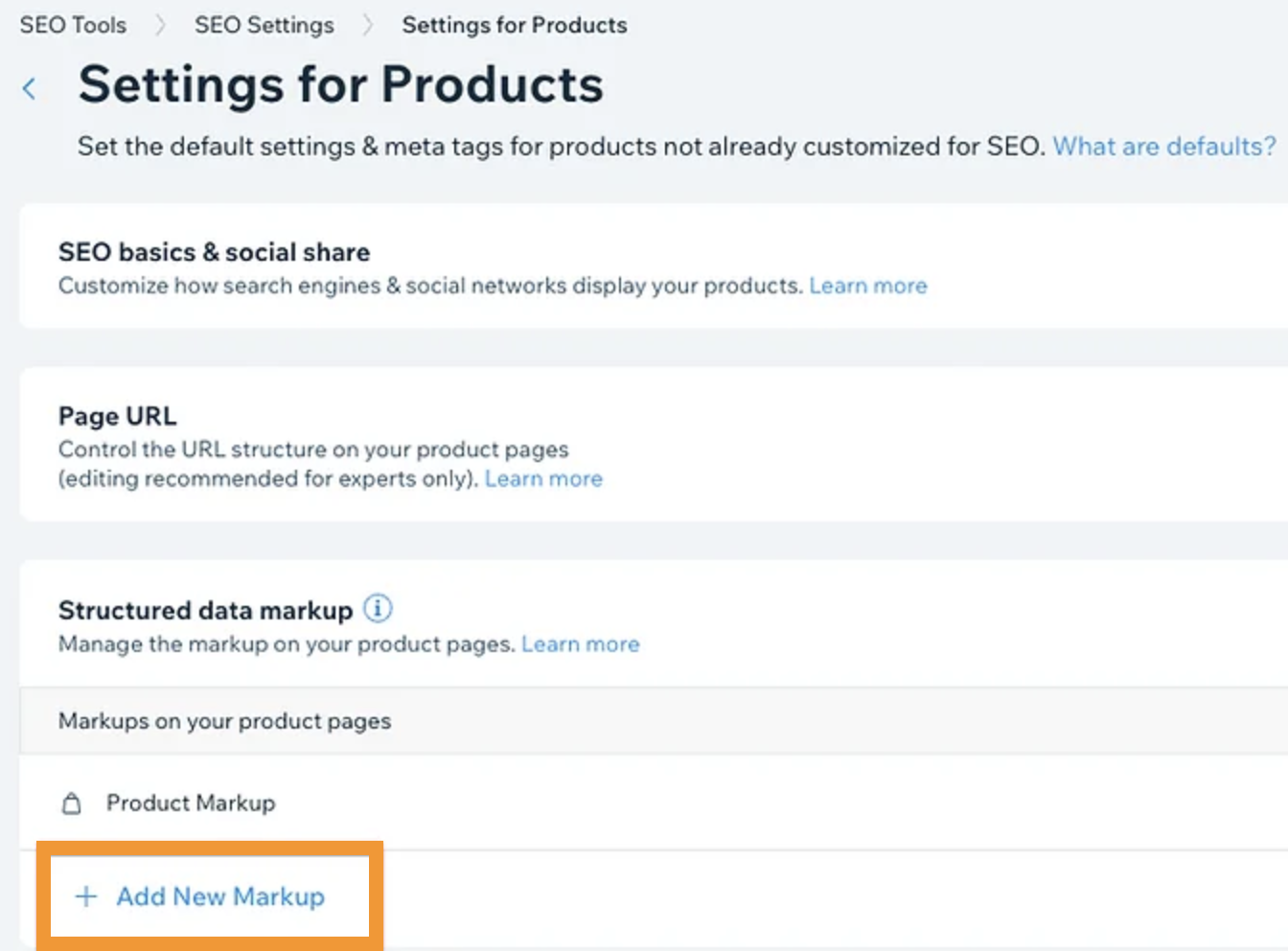Open Learn more in Page URL section
Screen dimensions: 1288x951
(x=543, y=478)
